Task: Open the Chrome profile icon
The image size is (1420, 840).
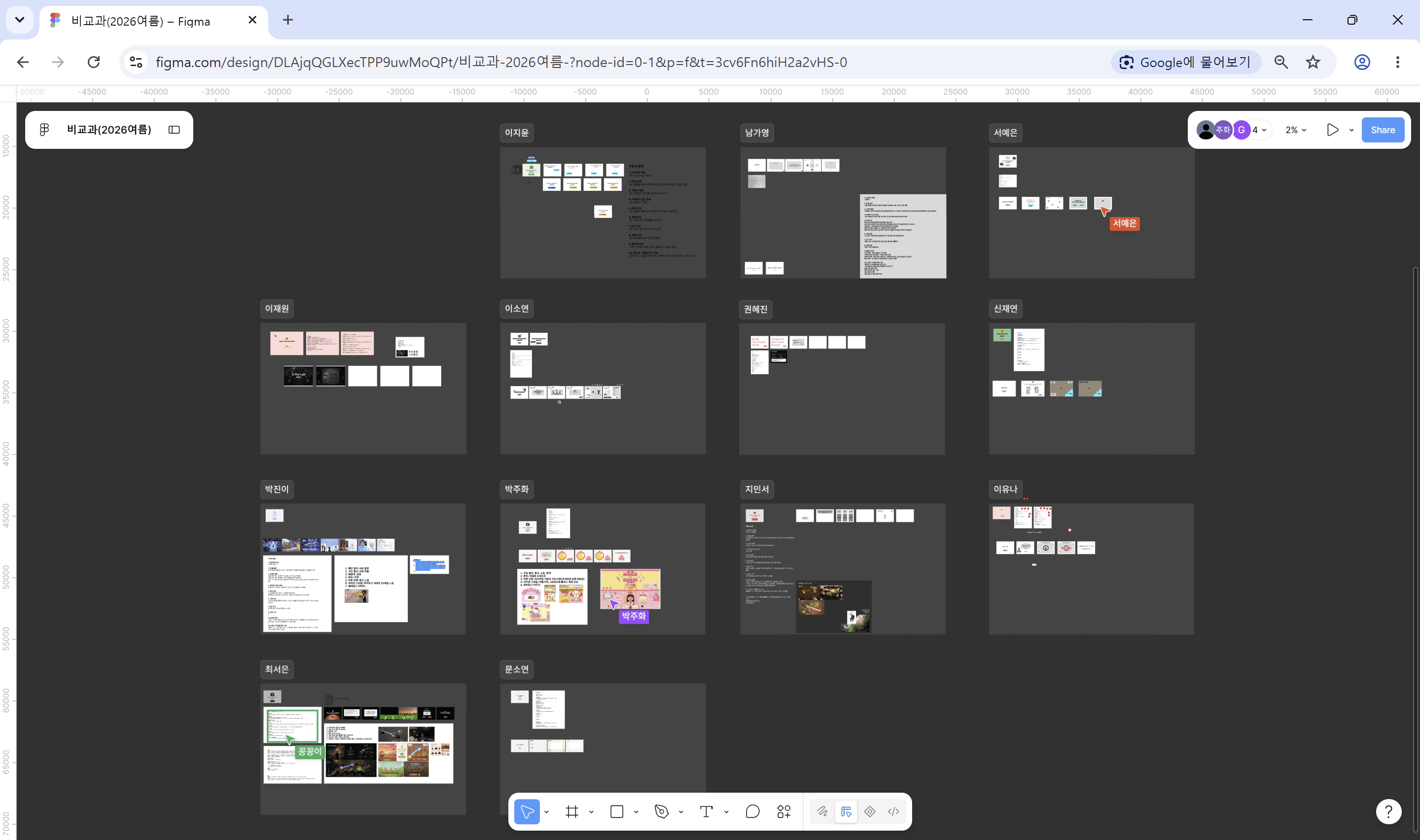Action: tap(1362, 62)
